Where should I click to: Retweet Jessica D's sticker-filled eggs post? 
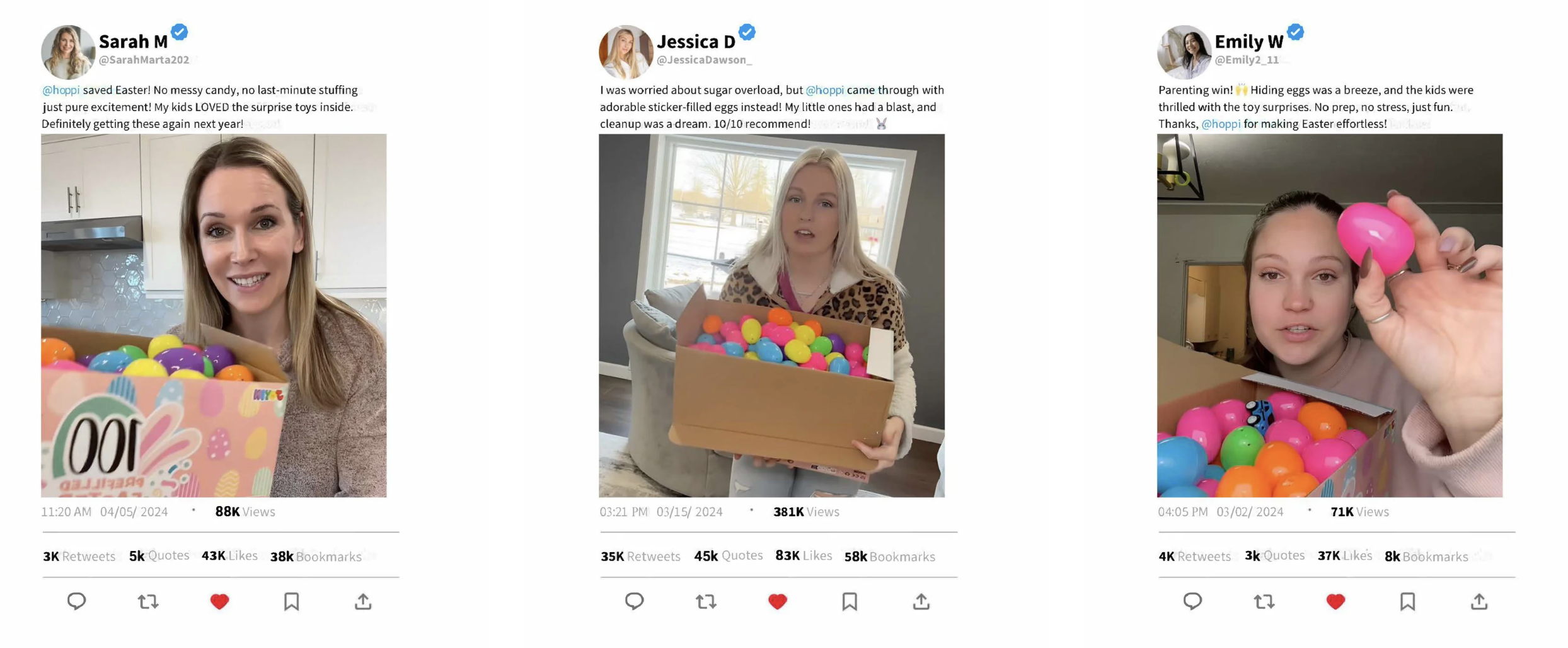[706, 601]
